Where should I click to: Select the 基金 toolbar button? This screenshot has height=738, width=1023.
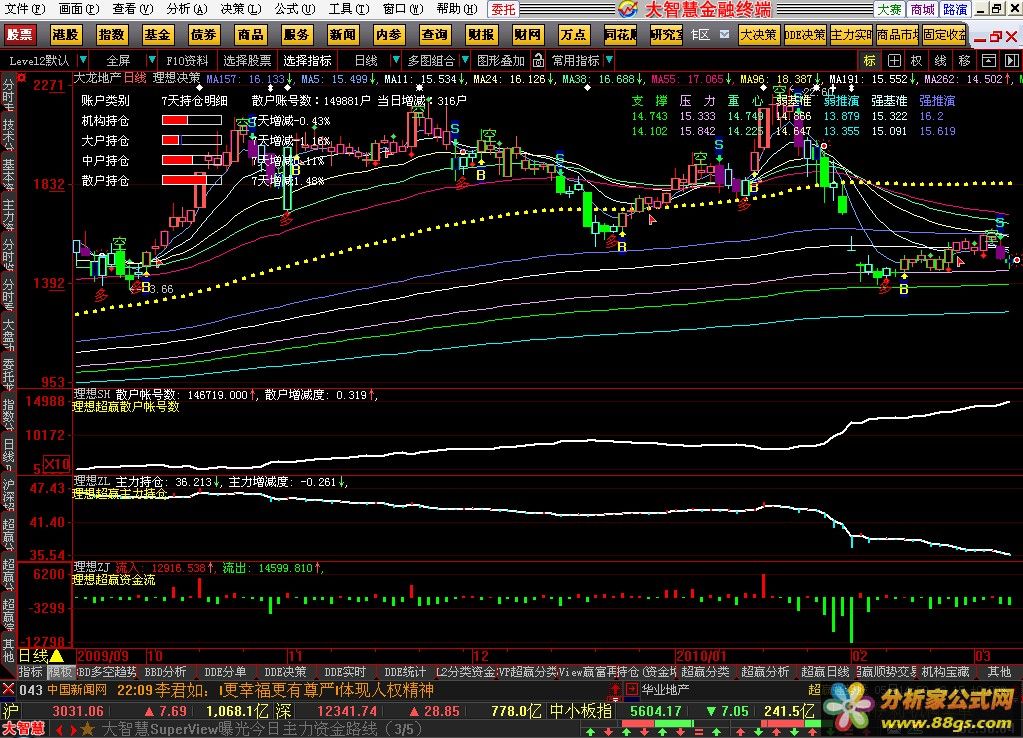coord(157,35)
